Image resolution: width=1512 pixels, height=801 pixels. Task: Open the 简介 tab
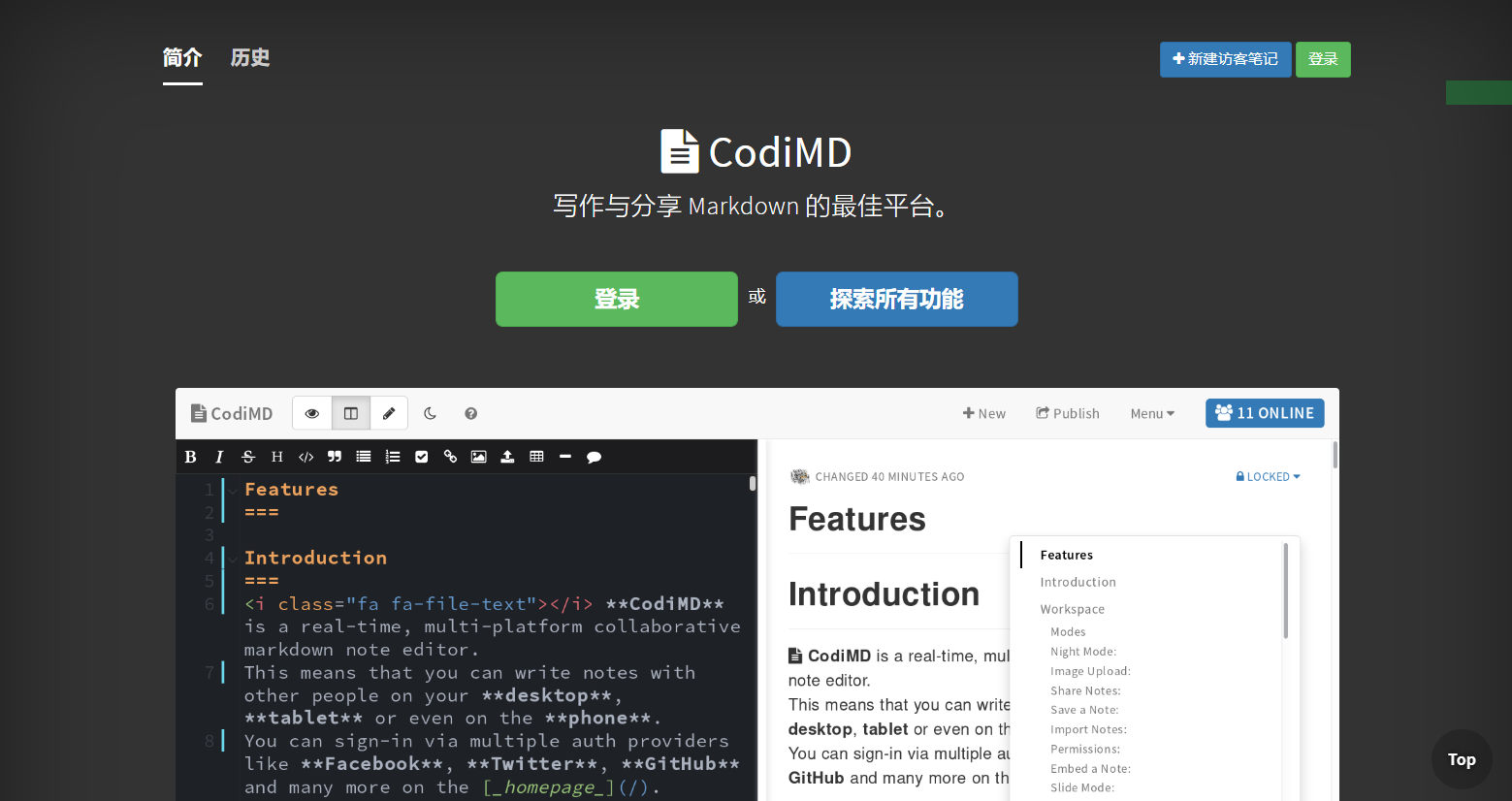(182, 57)
